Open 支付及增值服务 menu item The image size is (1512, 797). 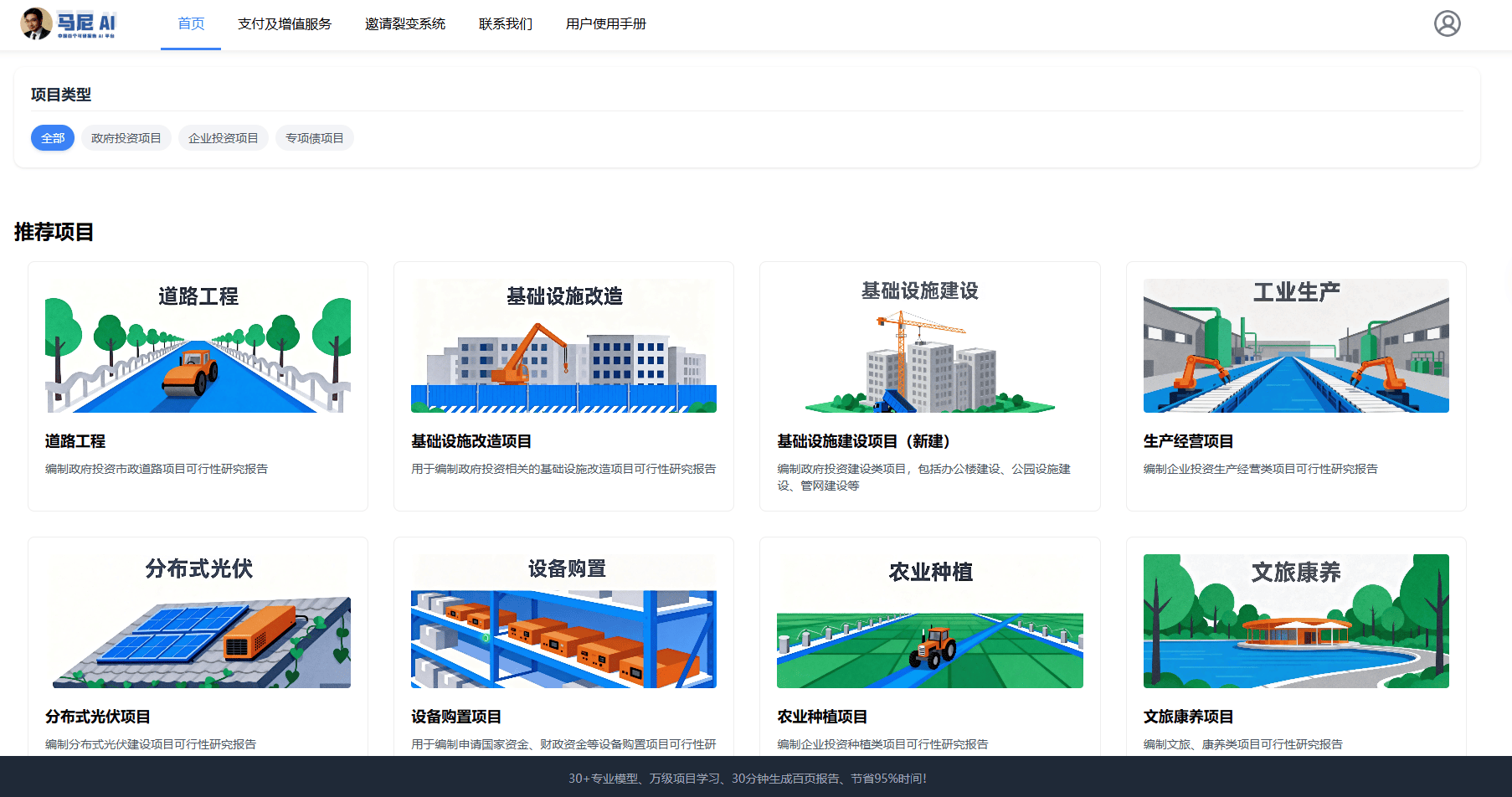[x=285, y=24]
